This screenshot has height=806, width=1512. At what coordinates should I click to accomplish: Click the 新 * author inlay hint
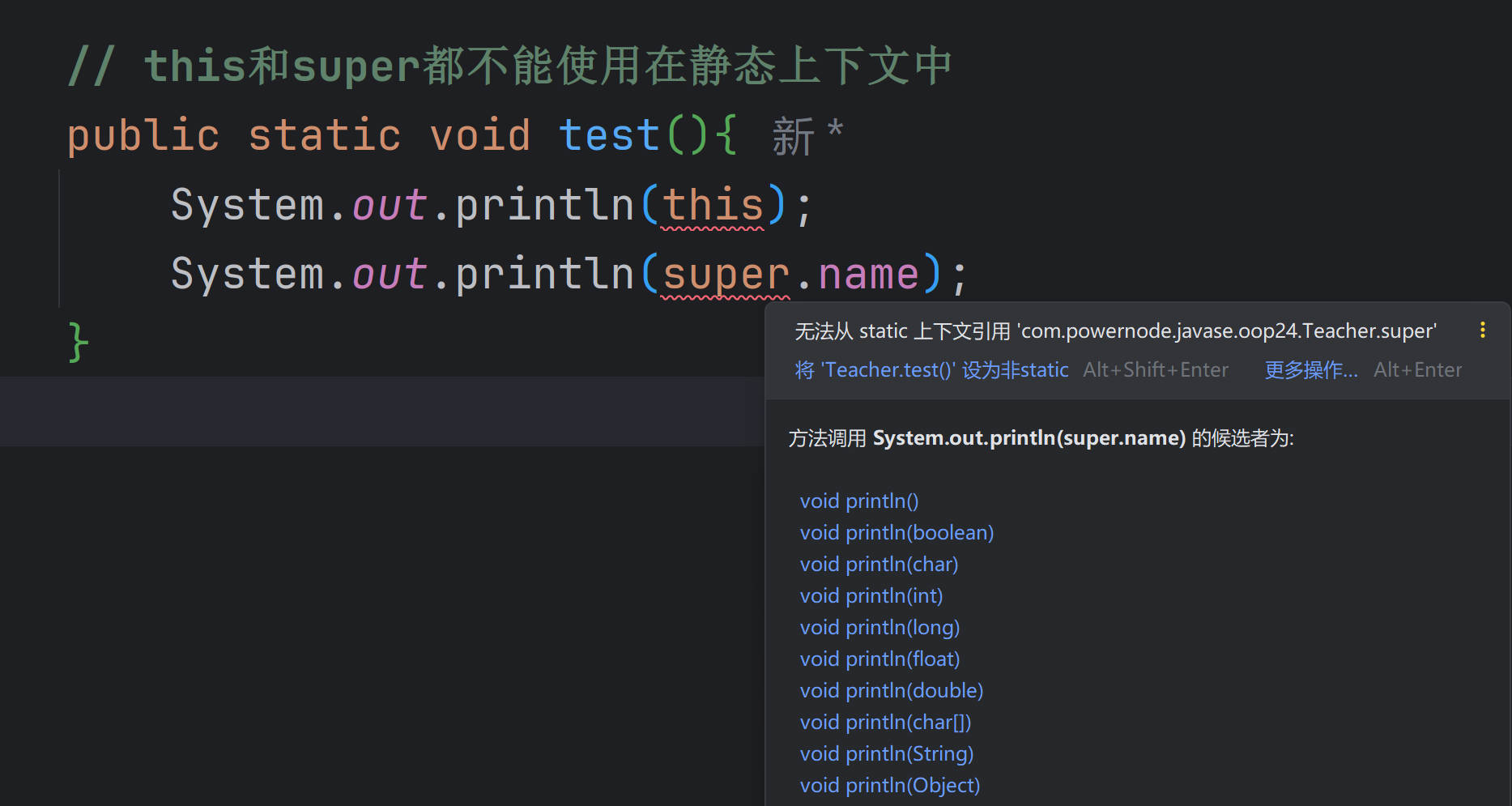(x=807, y=135)
